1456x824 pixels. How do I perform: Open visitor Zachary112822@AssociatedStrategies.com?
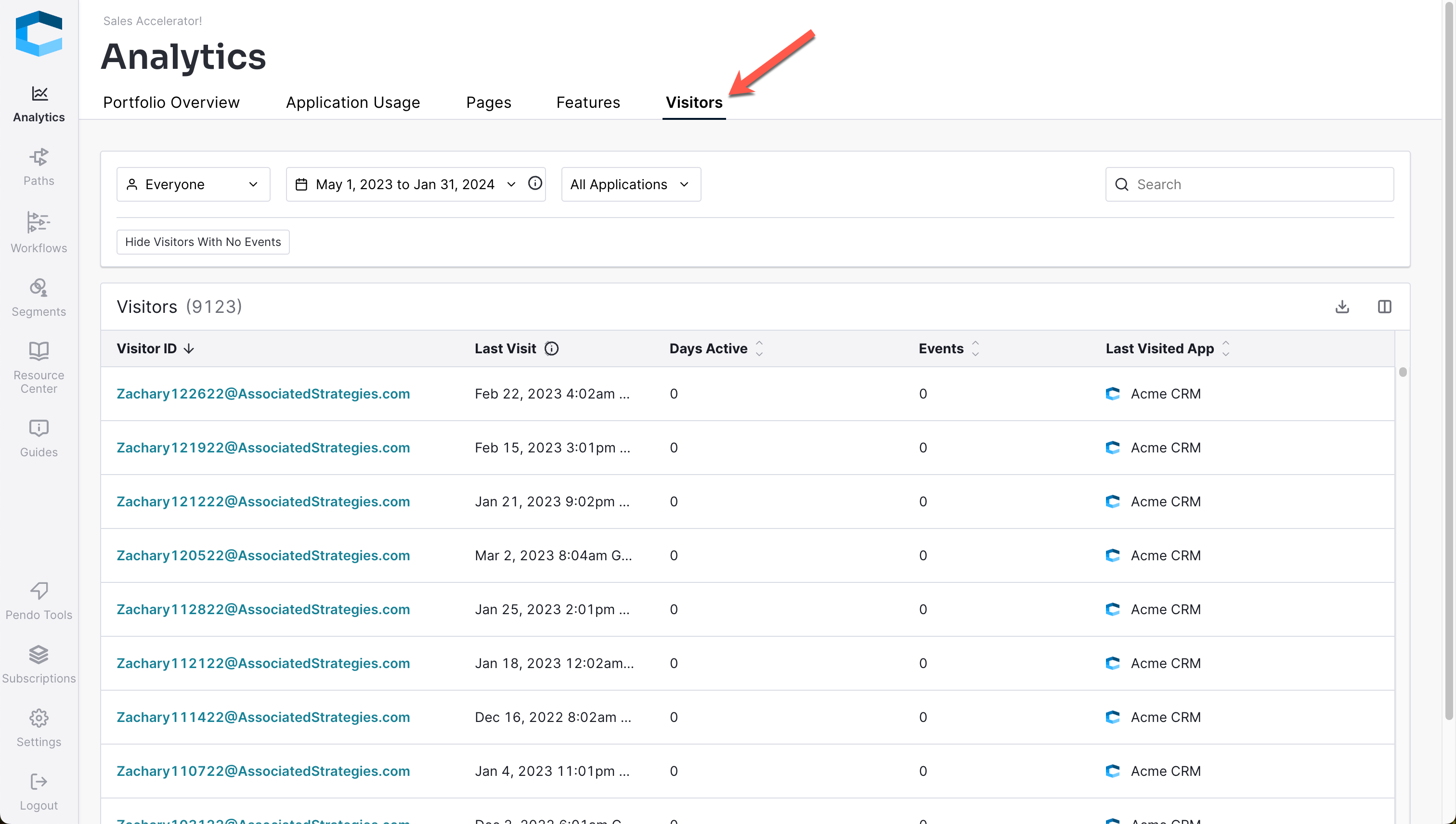click(263, 609)
